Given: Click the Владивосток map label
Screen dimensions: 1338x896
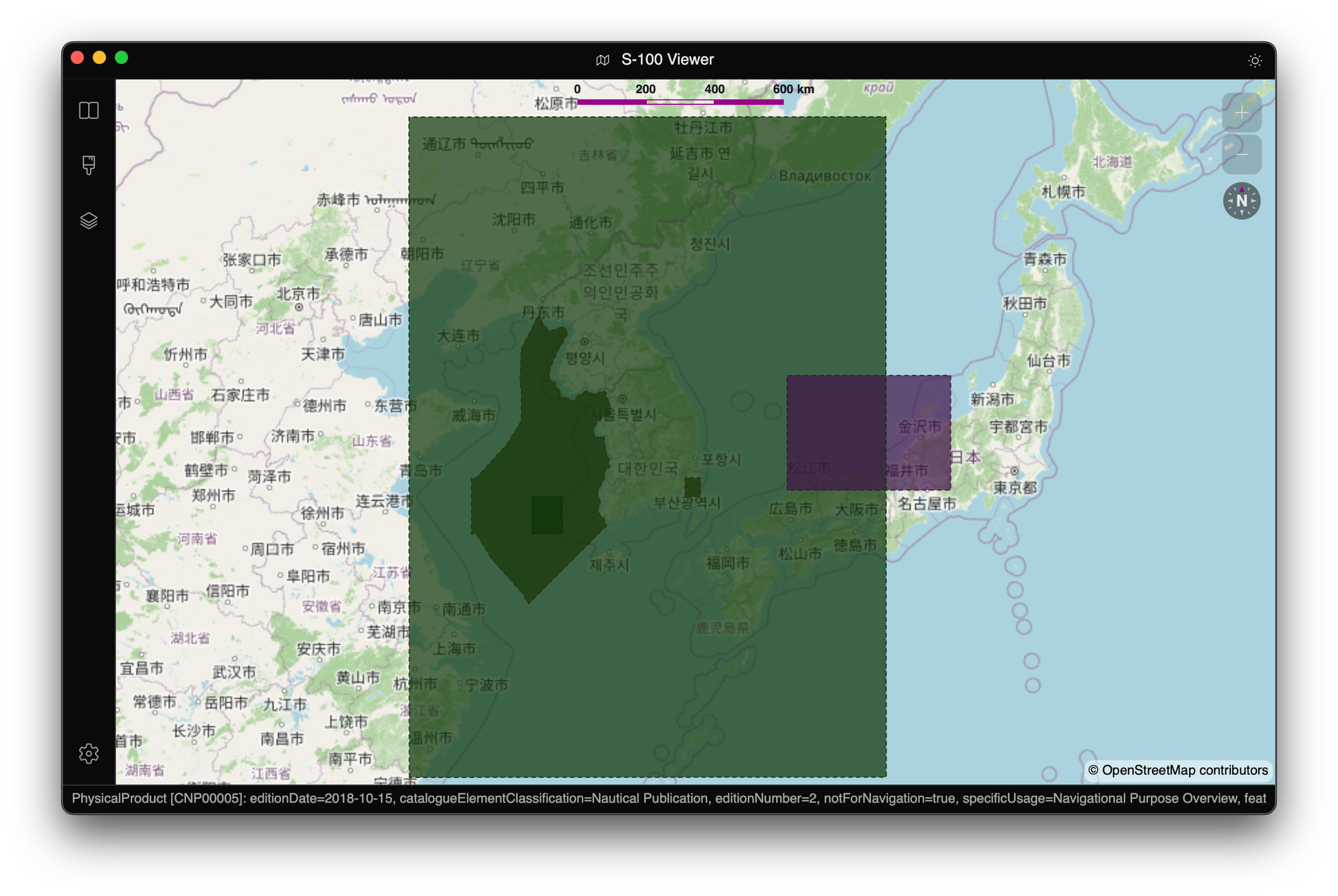Looking at the screenshot, I should (x=825, y=176).
